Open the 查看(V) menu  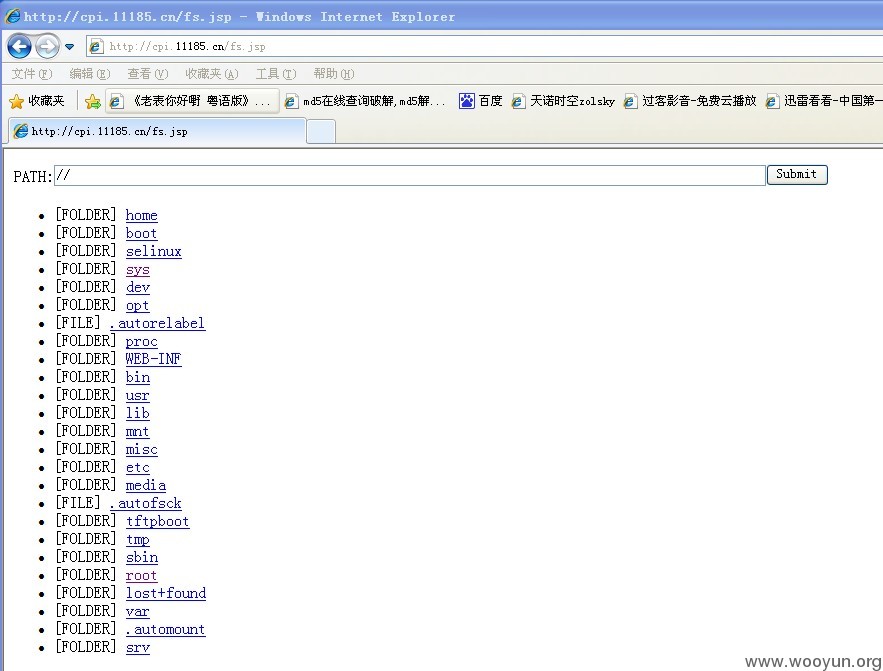tap(148, 74)
